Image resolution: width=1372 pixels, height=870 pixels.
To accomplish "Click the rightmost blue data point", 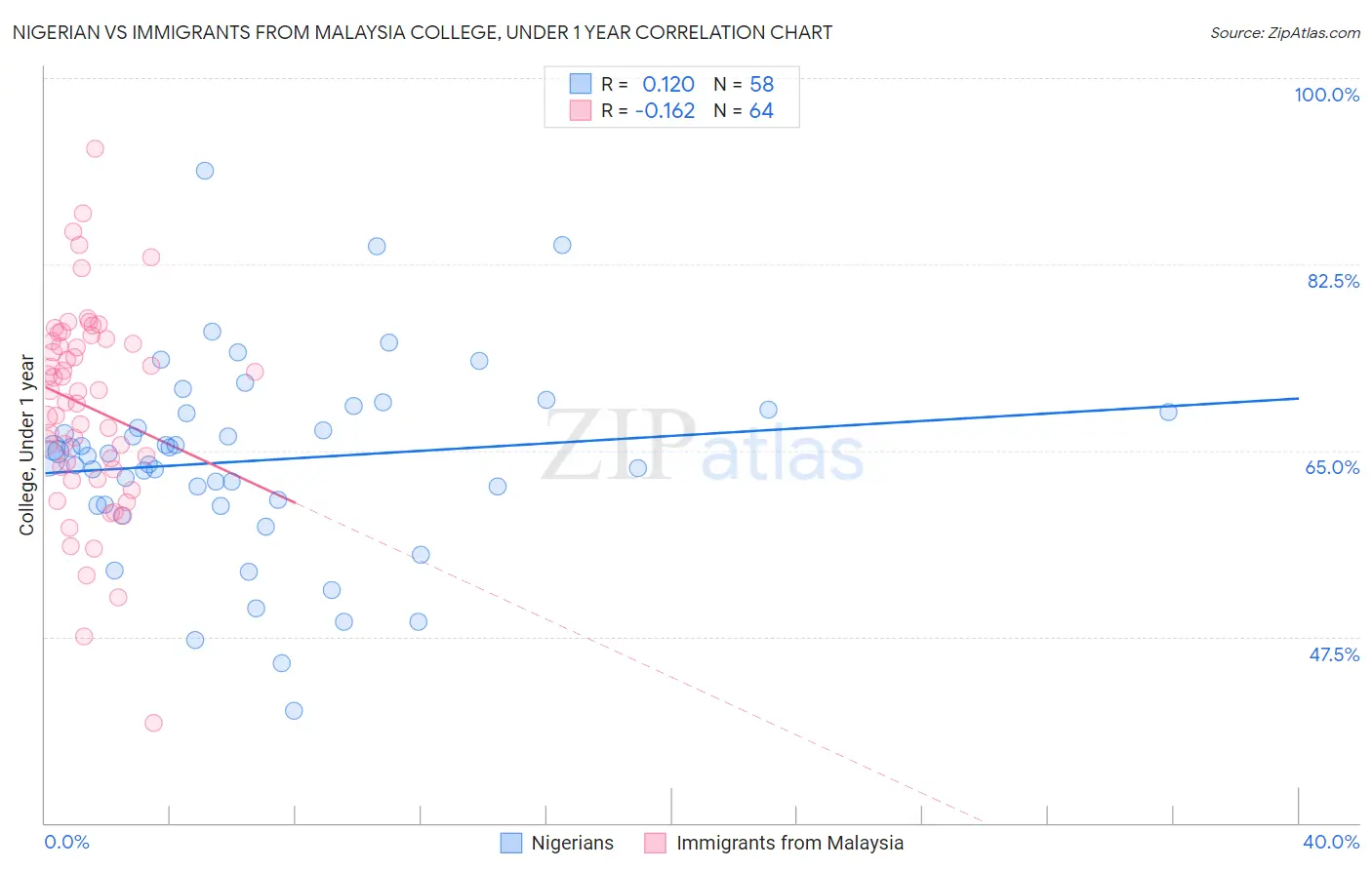I will (1168, 412).
